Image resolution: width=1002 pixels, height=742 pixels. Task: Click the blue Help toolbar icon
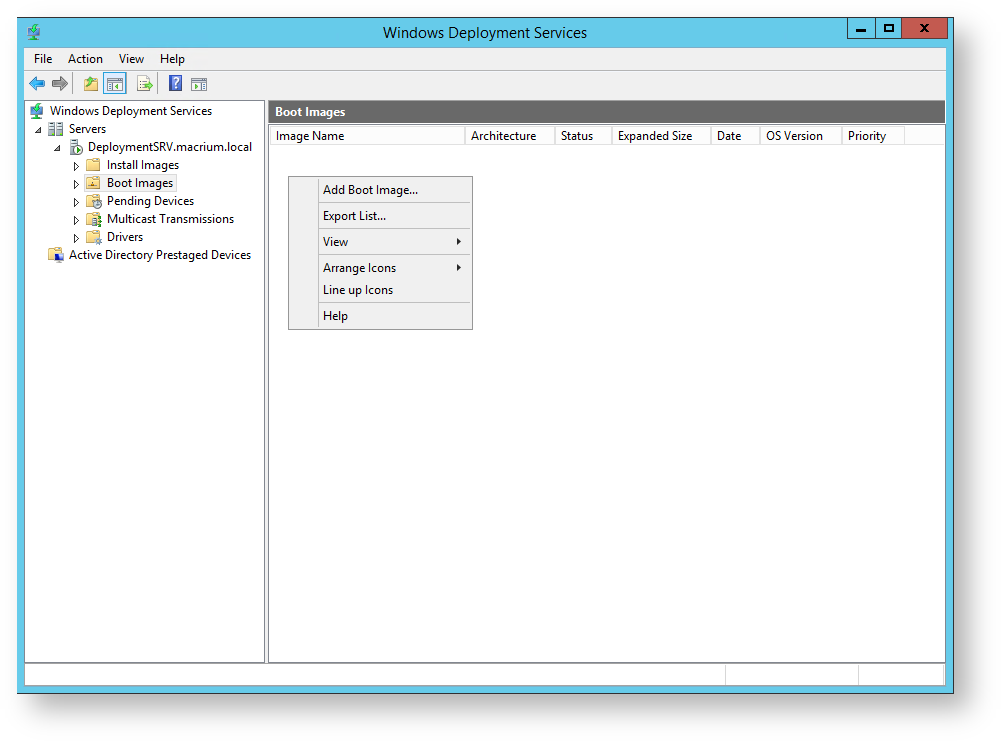tap(175, 83)
